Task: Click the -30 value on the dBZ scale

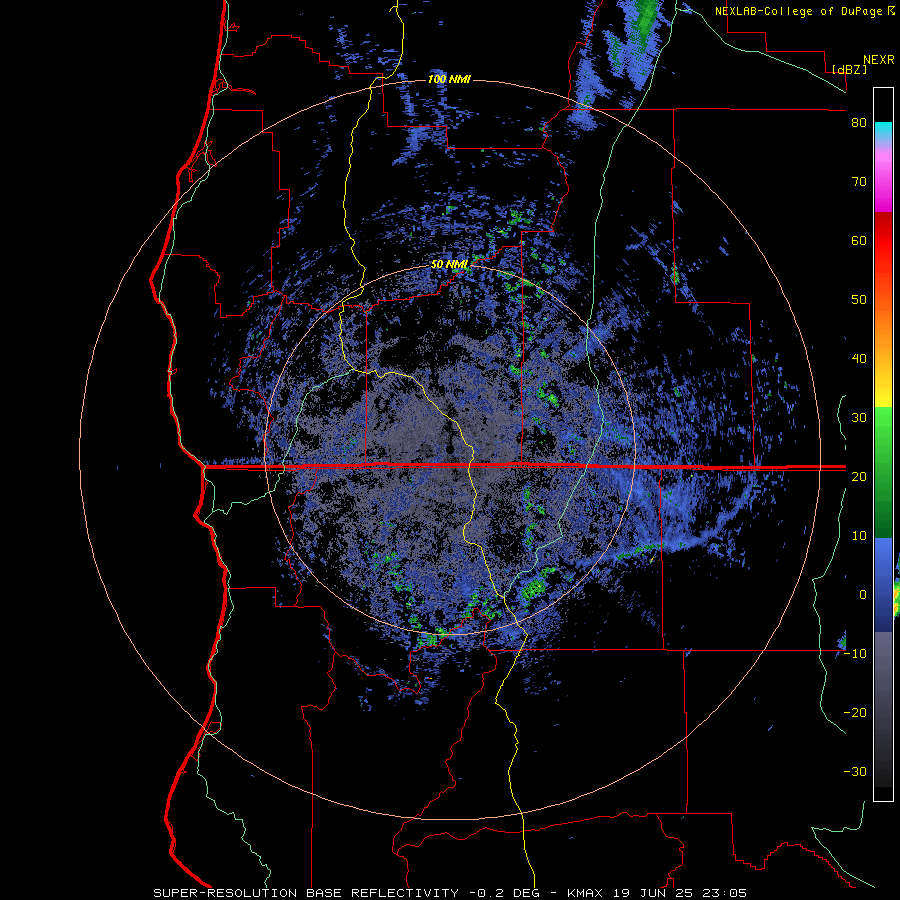Action: click(855, 771)
